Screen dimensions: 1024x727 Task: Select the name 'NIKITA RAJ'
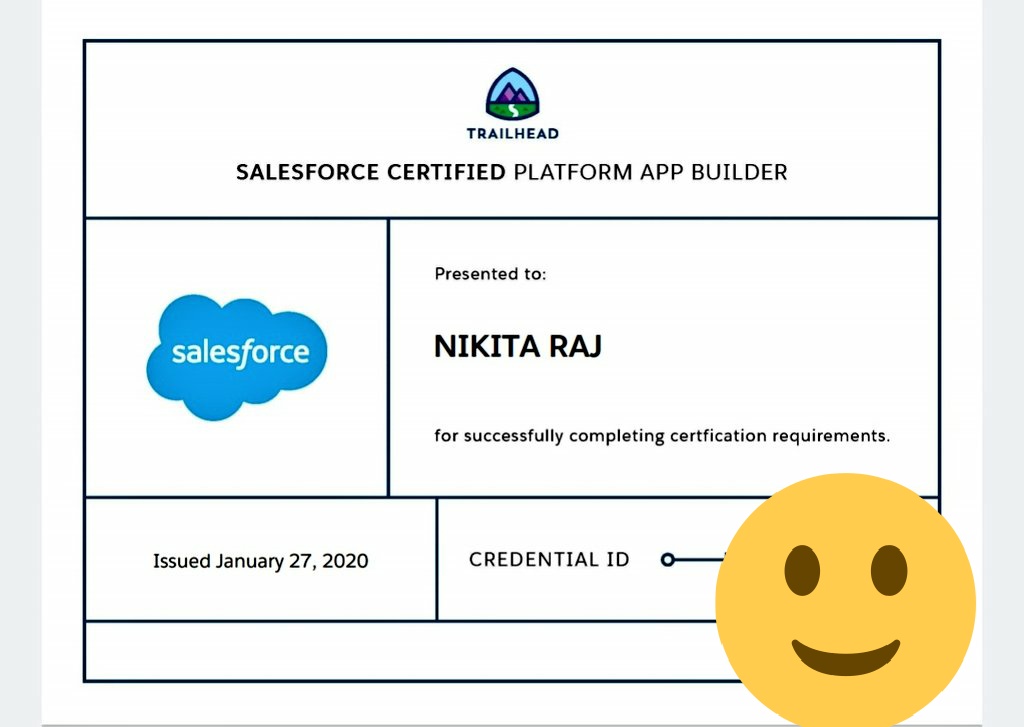coord(517,346)
